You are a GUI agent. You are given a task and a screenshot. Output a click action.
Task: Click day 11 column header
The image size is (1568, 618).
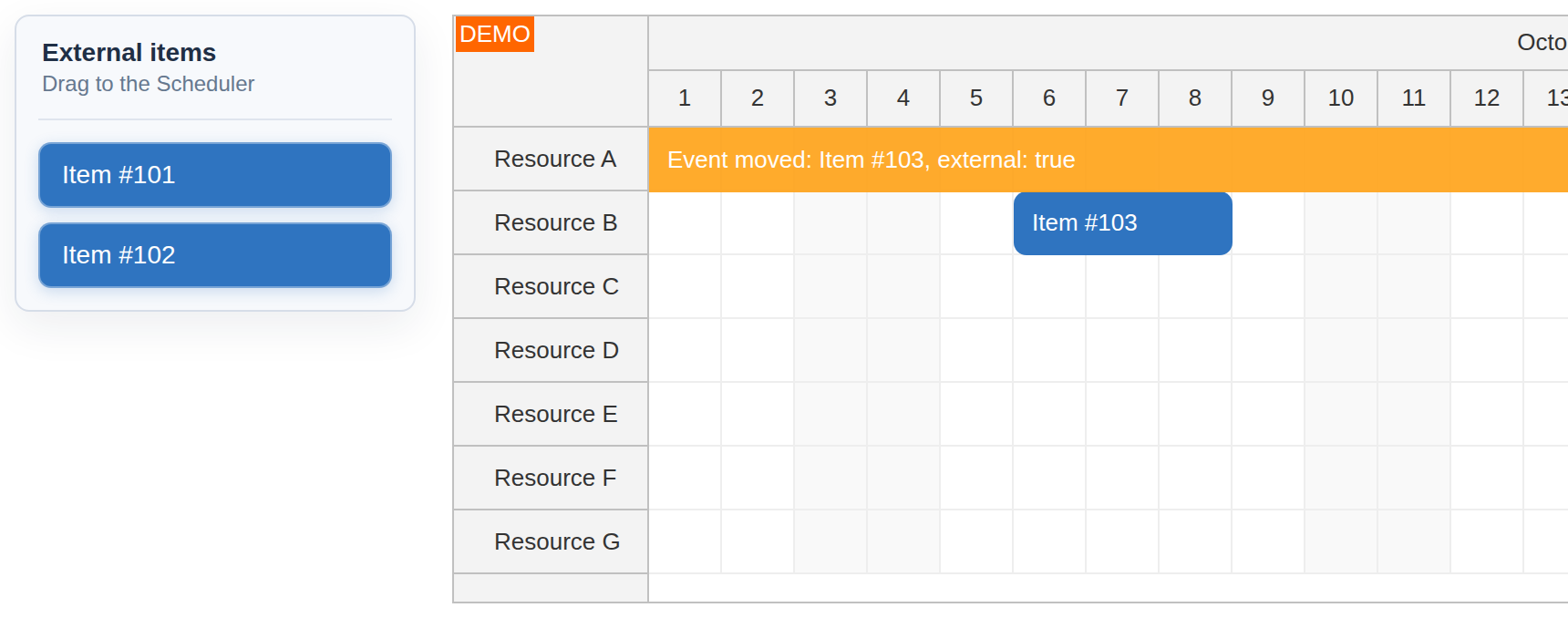(1414, 98)
